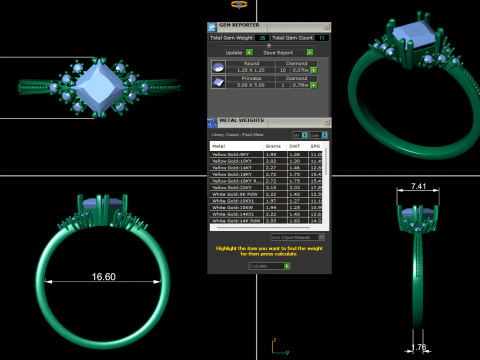
Task: Click the green Save Report arrow
Action: click(310, 52)
